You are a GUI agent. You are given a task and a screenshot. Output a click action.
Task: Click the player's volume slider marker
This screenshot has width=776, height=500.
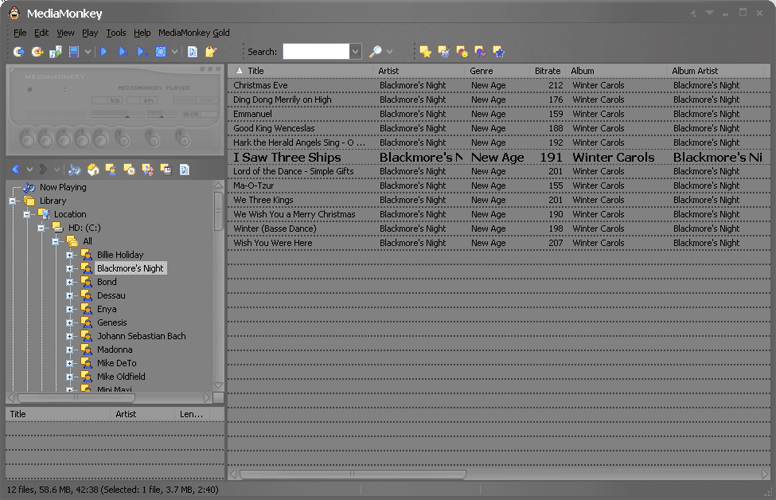(161, 116)
